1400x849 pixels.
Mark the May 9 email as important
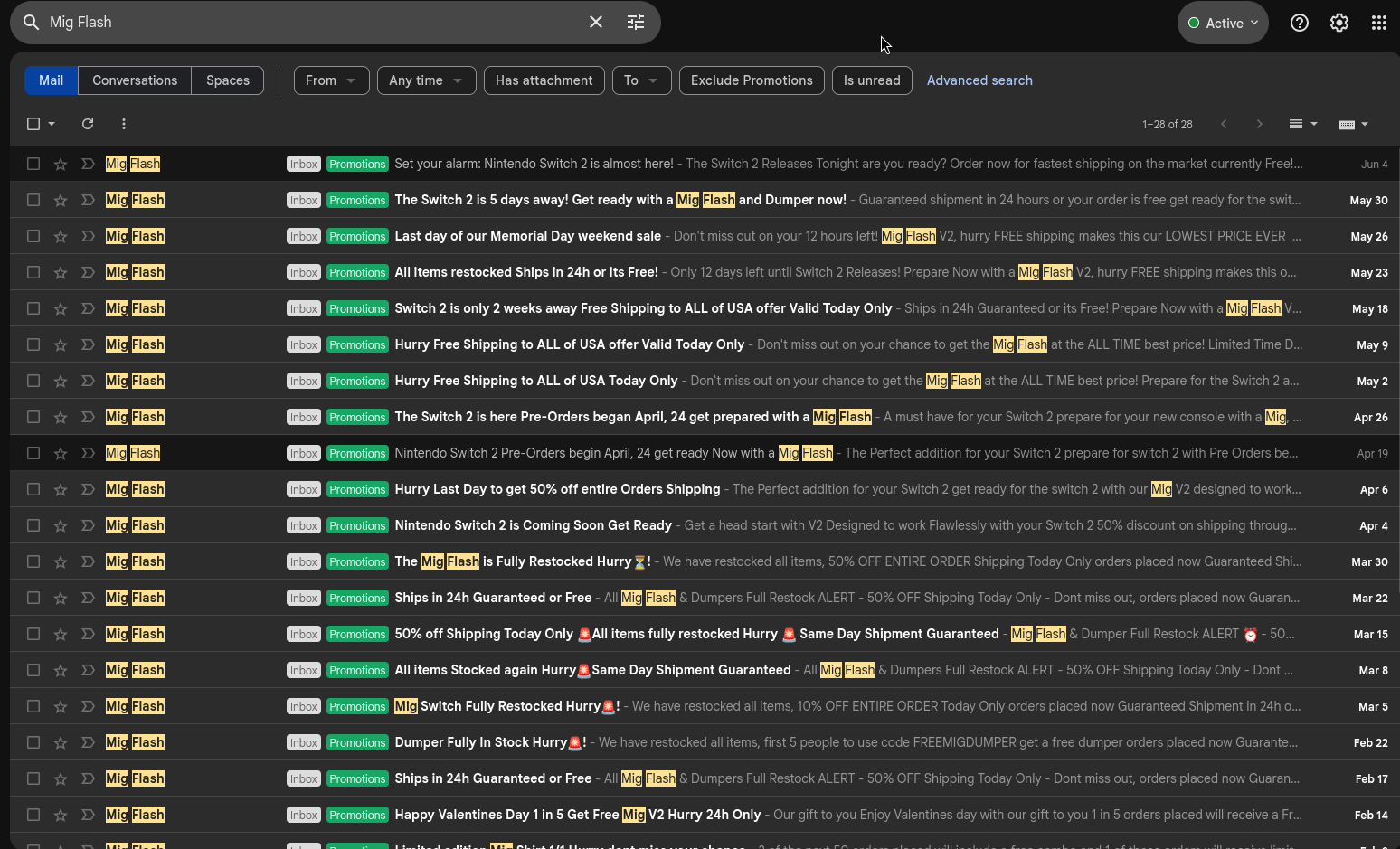88,344
